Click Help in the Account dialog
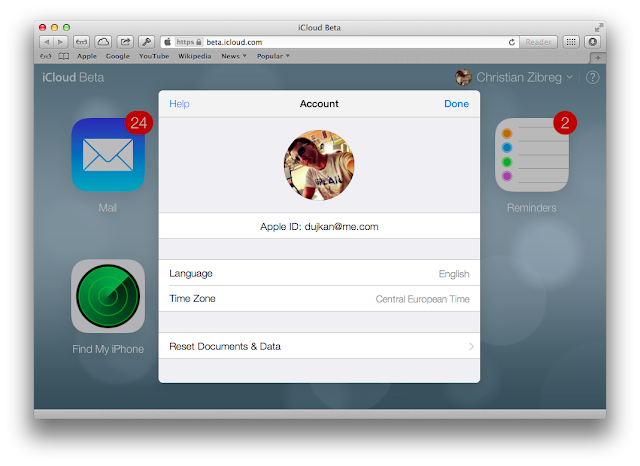 click(x=179, y=104)
